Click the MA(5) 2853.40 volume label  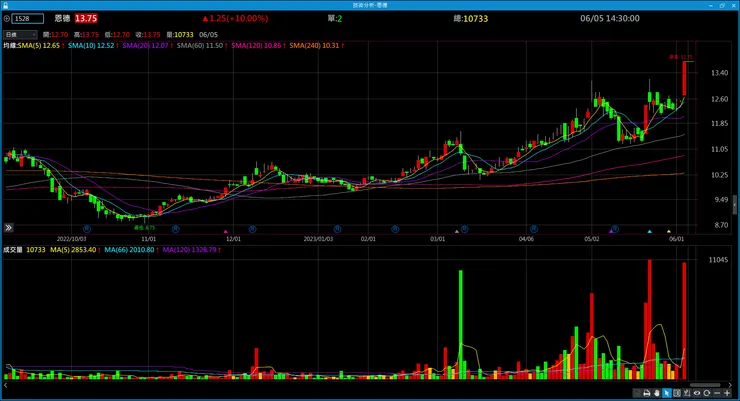(x=73, y=250)
